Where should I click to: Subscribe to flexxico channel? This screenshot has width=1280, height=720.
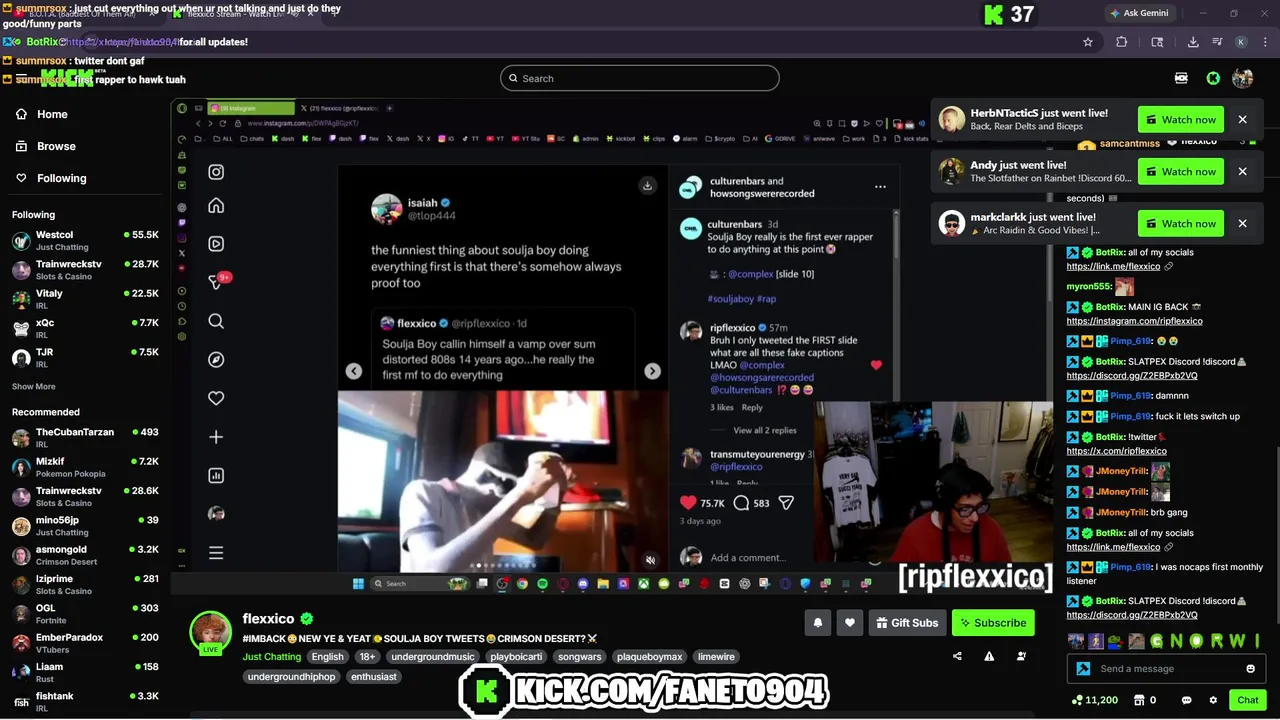993,623
